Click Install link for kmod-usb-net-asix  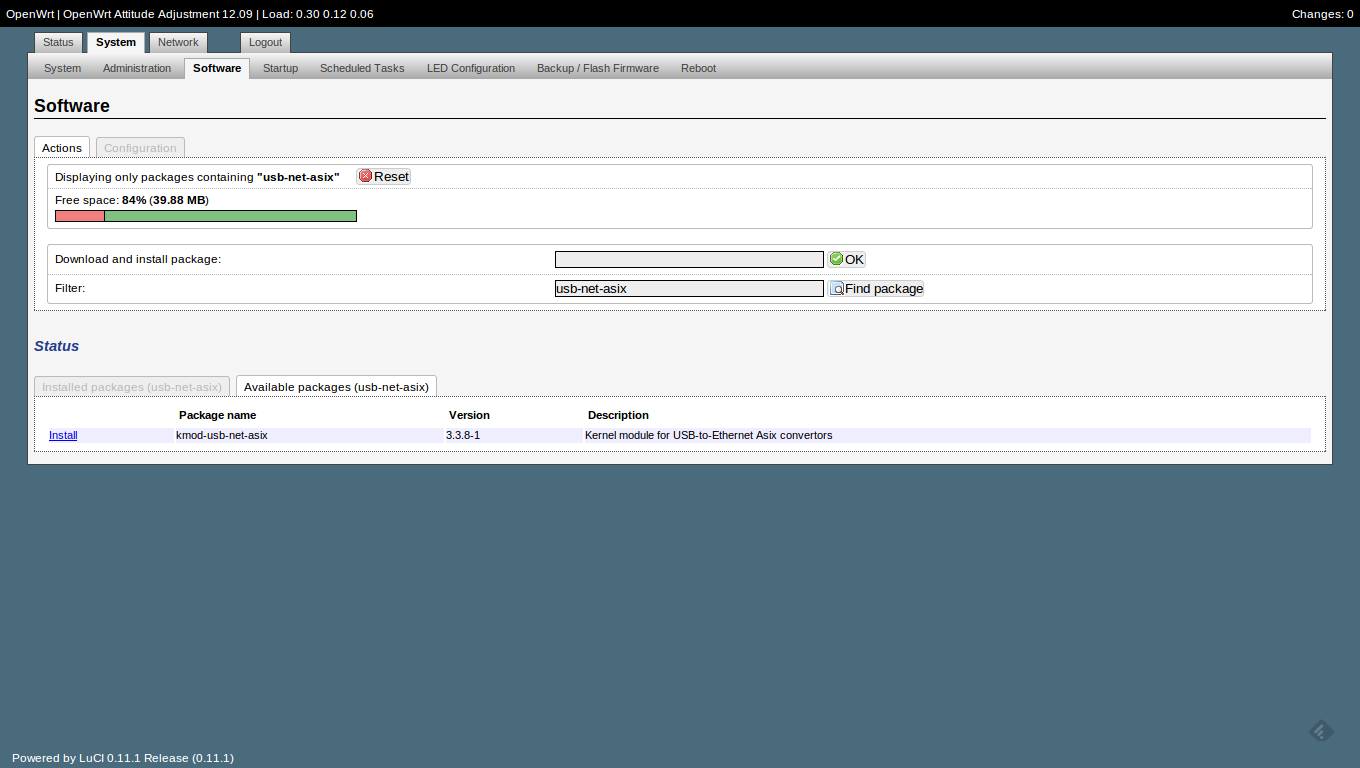tap(63, 435)
